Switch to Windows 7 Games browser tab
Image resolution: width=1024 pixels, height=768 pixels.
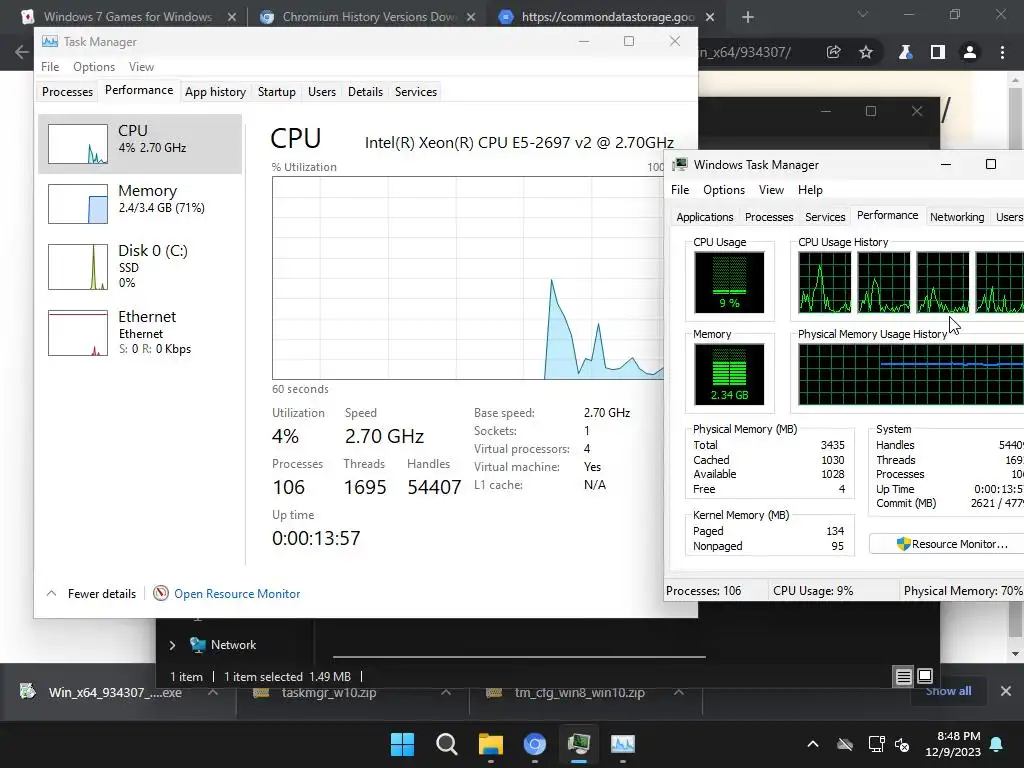(127, 17)
